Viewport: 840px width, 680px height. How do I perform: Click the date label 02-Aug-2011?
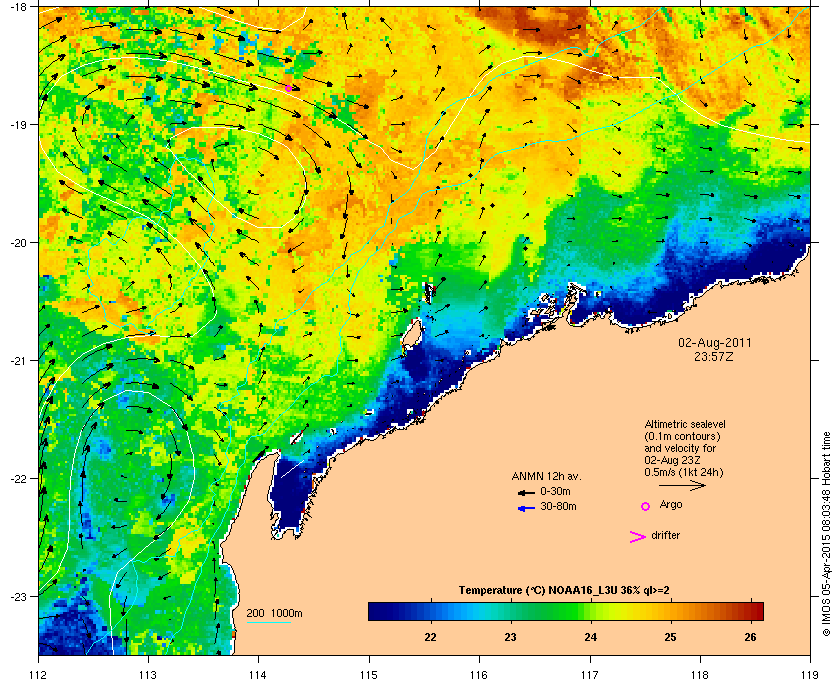click(715, 343)
